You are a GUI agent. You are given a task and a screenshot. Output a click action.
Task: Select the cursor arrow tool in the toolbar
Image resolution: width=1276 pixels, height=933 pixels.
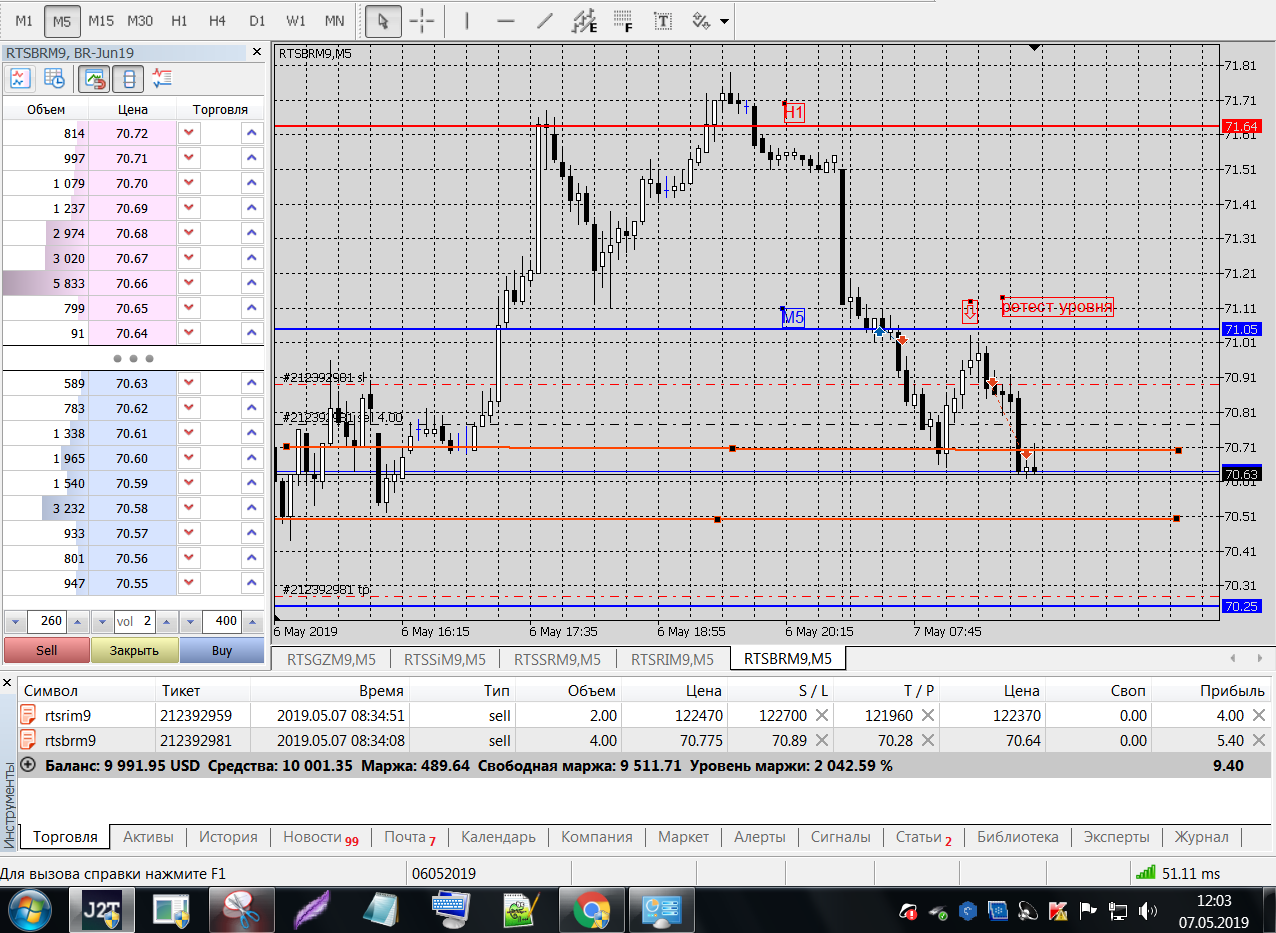pyautogui.click(x=382, y=20)
